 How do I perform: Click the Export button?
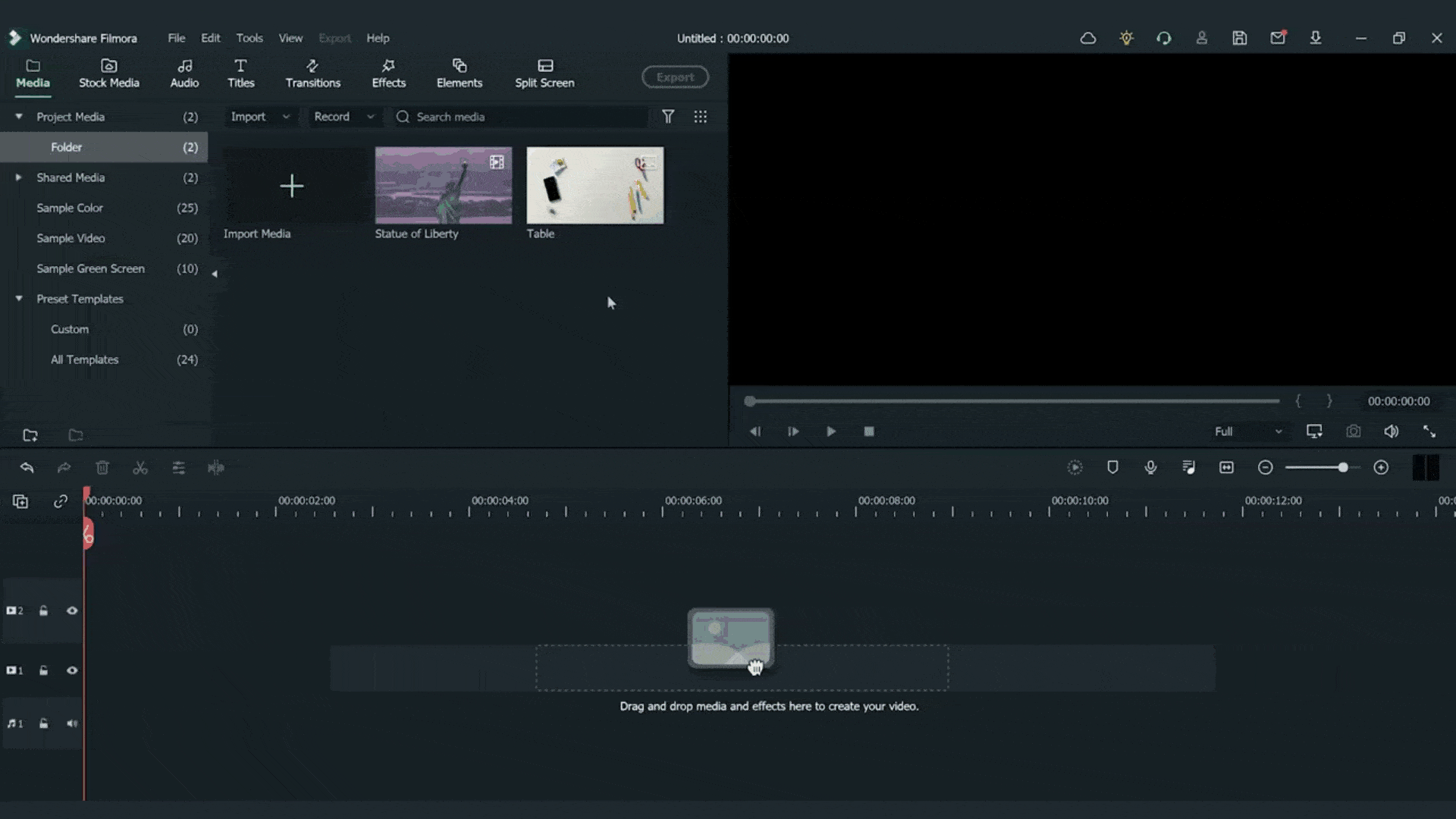[675, 76]
